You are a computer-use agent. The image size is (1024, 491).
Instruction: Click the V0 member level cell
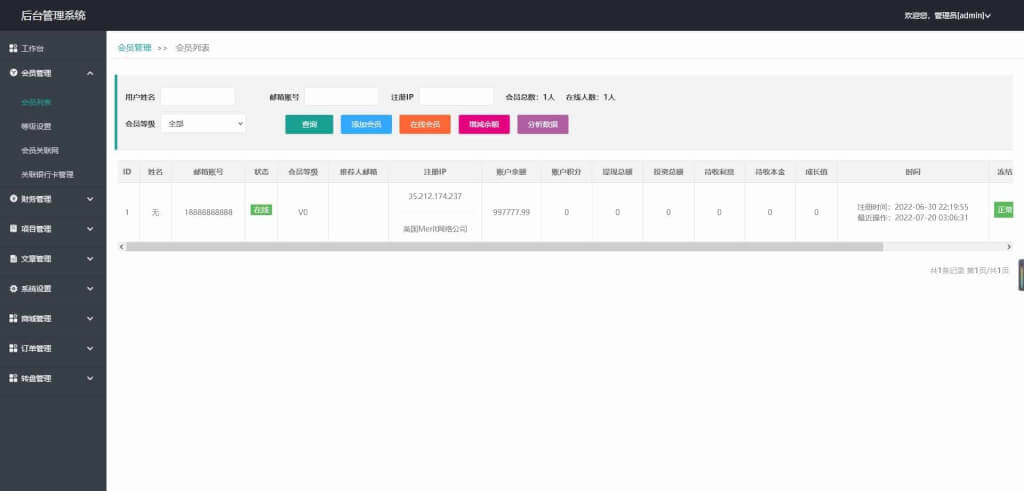(x=303, y=212)
